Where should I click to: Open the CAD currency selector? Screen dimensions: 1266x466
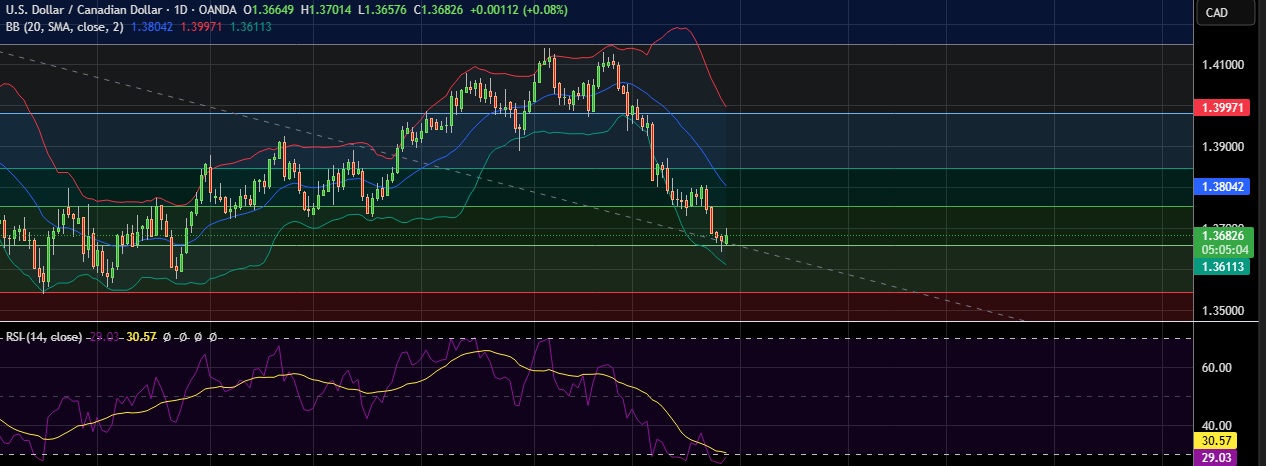pos(1225,12)
